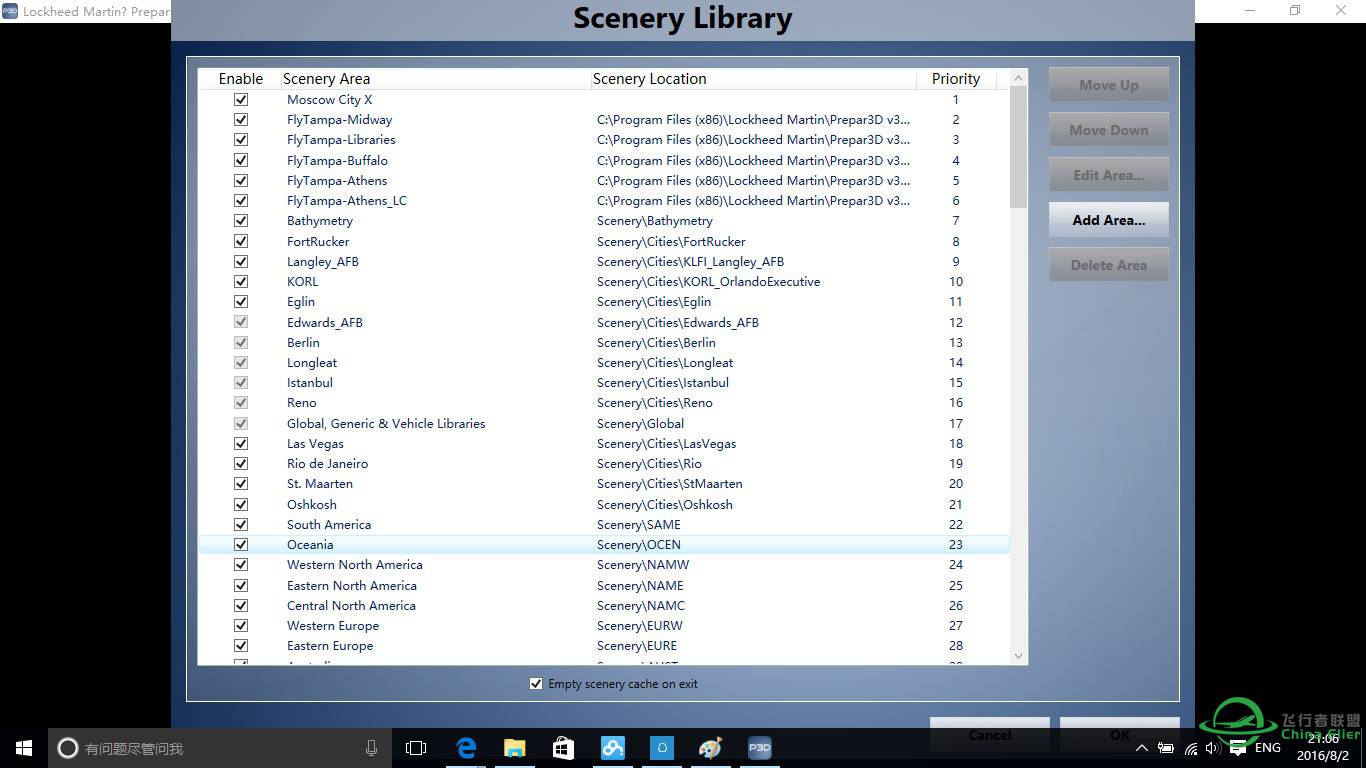Image resolution: width=1366 pixels, height=768 pixels.
Task: Switch to Prepar3D taskbar icon
Action: pos(759,748)
